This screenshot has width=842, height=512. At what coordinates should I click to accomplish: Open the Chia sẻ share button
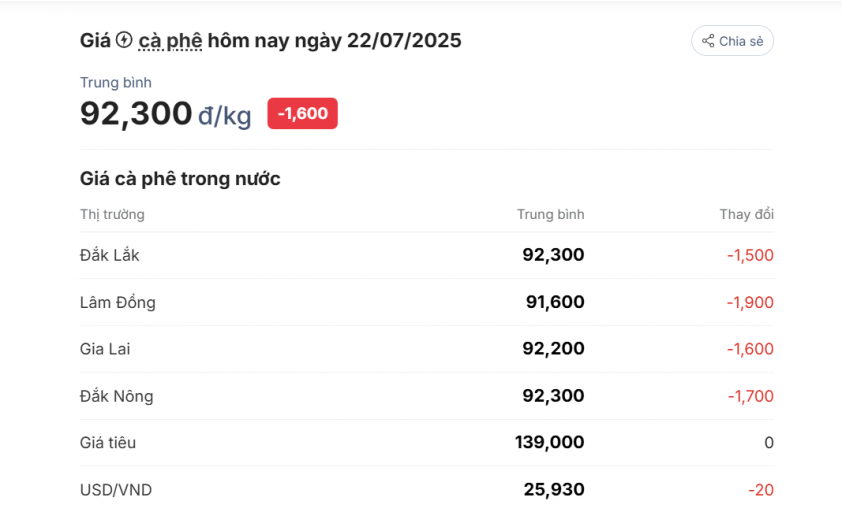(x=732, y=41)
